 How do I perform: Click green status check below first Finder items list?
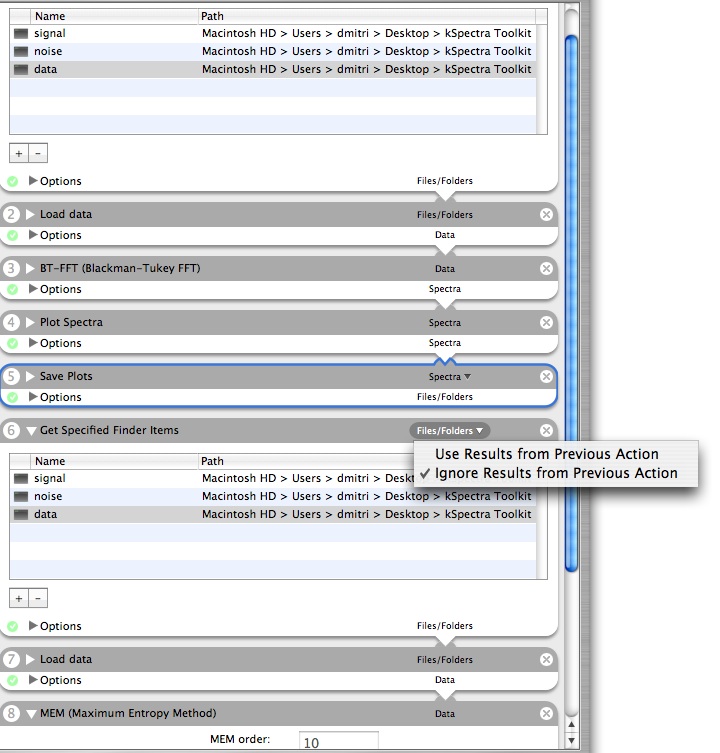(x=12, y=181)
